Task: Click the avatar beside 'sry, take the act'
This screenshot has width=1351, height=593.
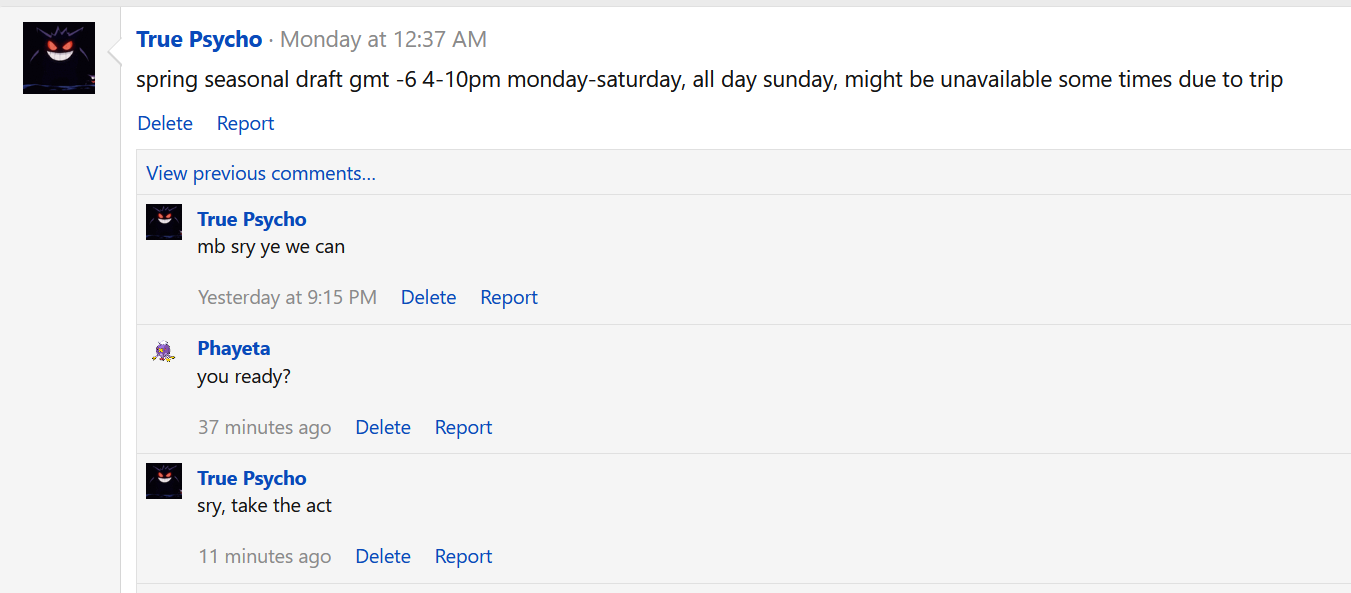Action: [164, 481]
